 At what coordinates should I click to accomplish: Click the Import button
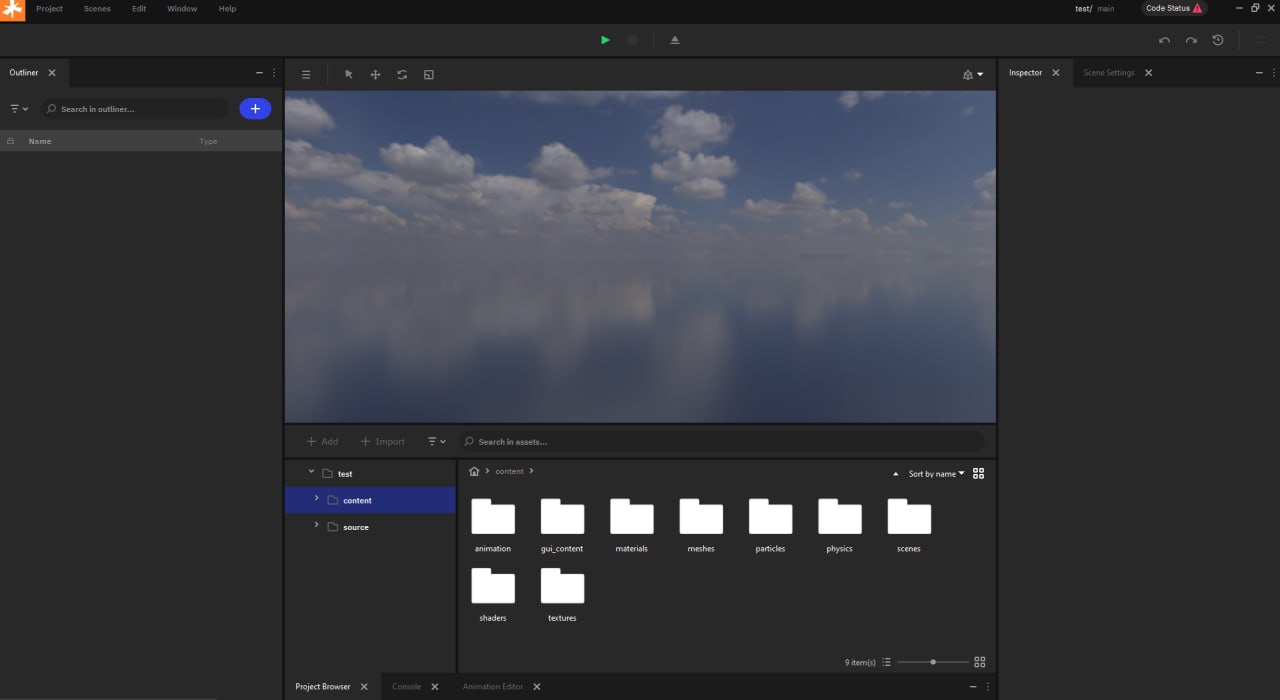click(x=383, y=441)
